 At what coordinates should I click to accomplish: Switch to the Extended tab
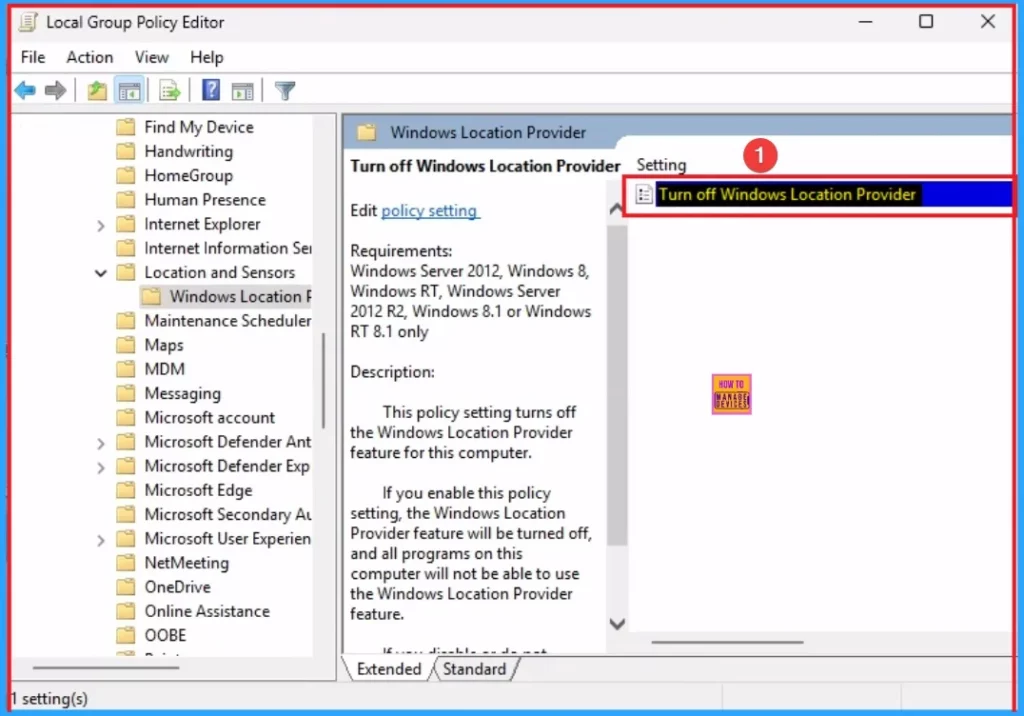(x=389, y=668)
